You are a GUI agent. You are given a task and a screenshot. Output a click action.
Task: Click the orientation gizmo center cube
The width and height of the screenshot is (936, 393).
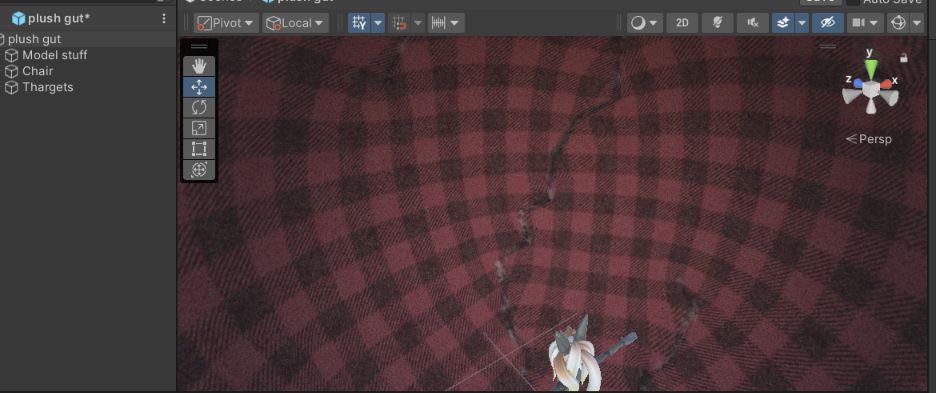pyautogui.click(x=871, y=90)
